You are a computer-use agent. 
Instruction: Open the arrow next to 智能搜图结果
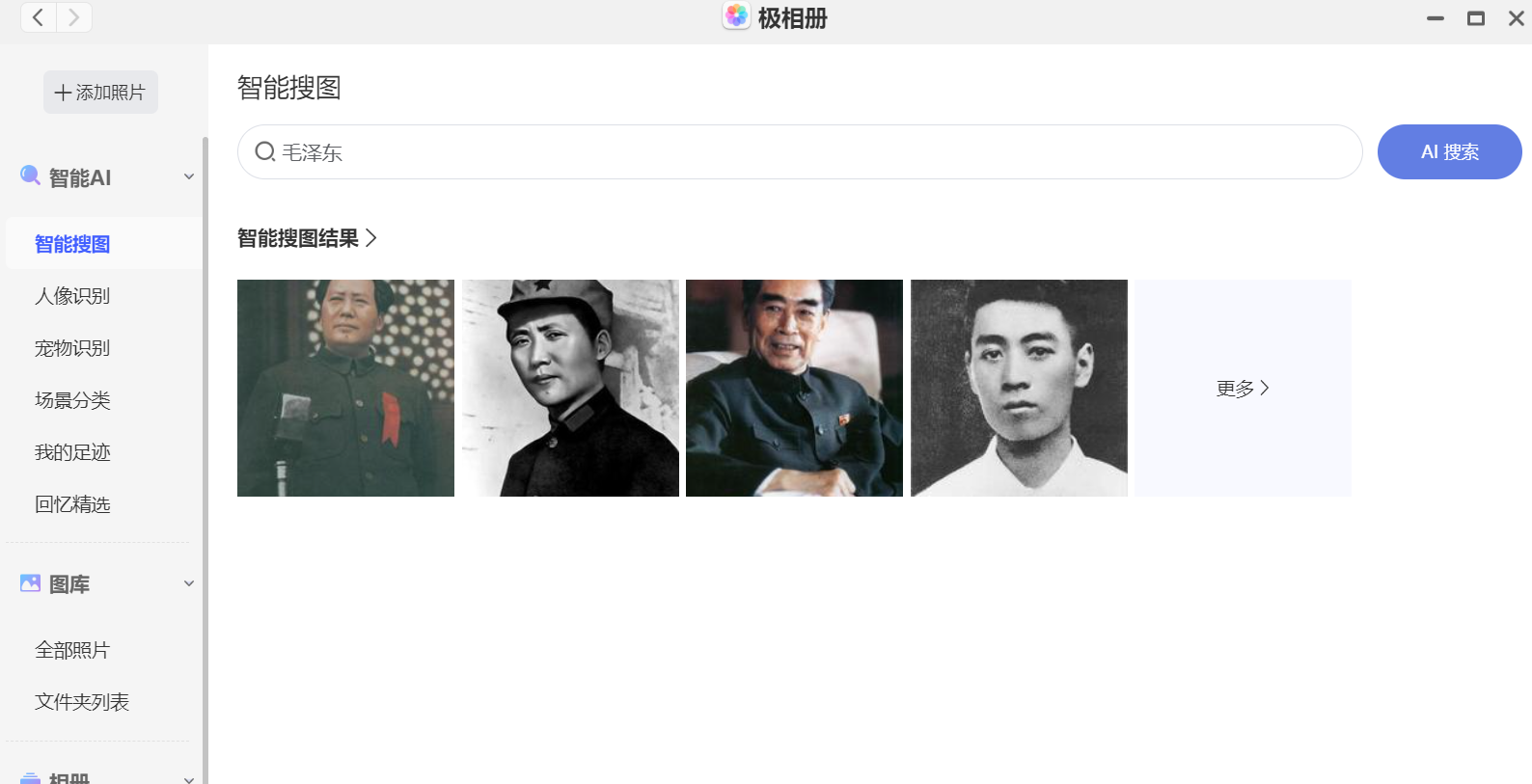pyautogui.click(x=371, y=238)
